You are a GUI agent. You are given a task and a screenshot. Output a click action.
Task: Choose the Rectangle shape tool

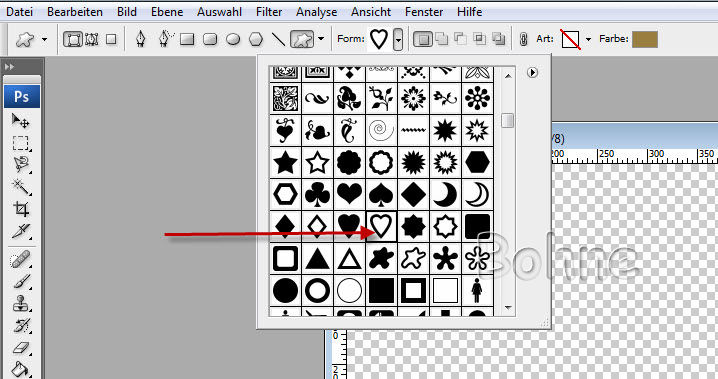click(187, 39)
